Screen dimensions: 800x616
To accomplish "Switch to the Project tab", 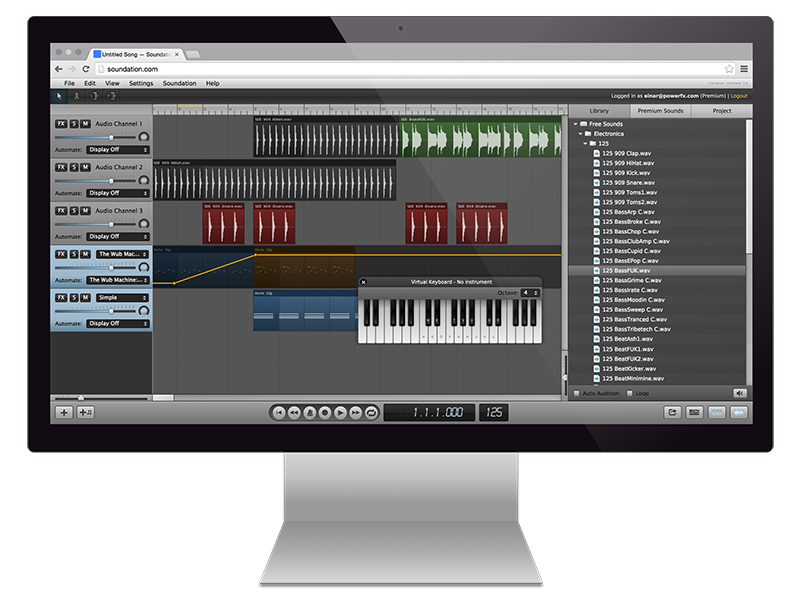I will 721,111.
